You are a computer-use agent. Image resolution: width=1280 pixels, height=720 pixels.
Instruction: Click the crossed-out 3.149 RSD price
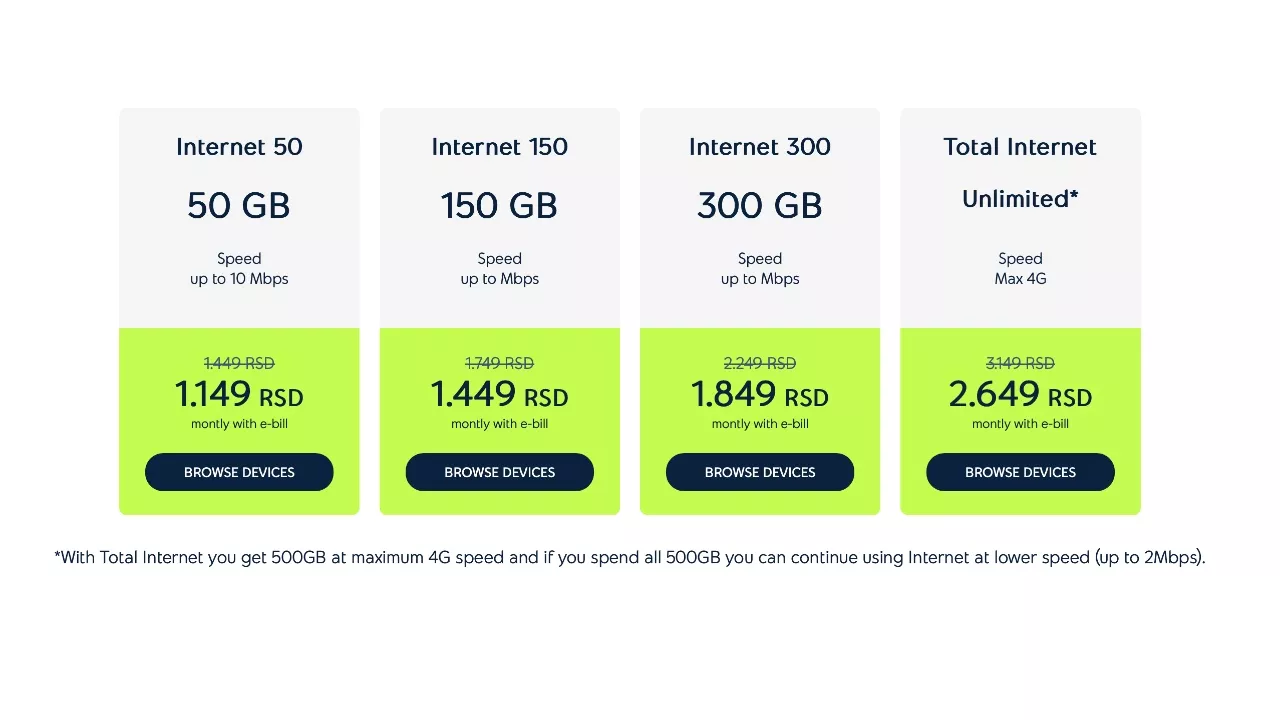pos(1020,363)
